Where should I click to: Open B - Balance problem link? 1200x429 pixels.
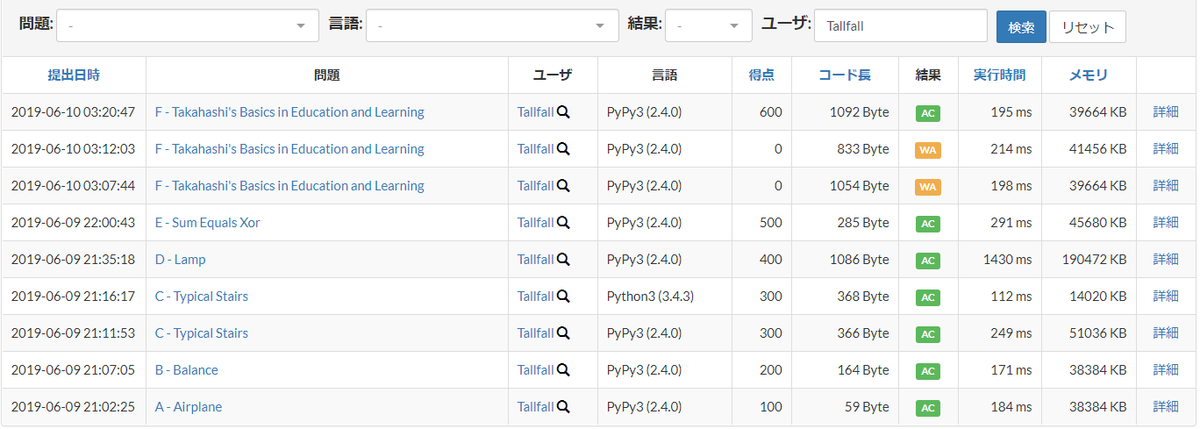(x=186, y=371)
